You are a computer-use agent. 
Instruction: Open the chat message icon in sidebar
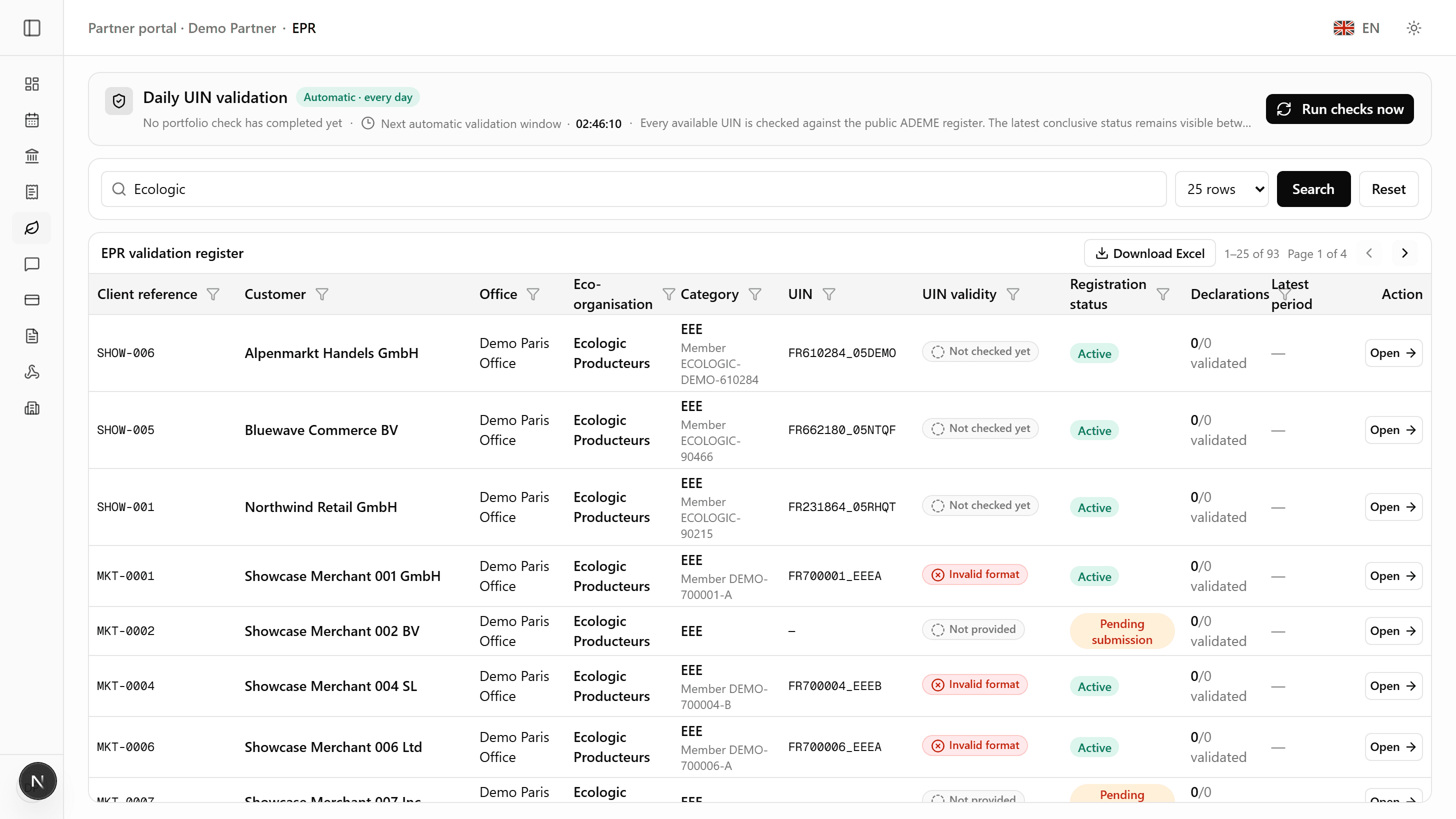click(x=31, y=264)
